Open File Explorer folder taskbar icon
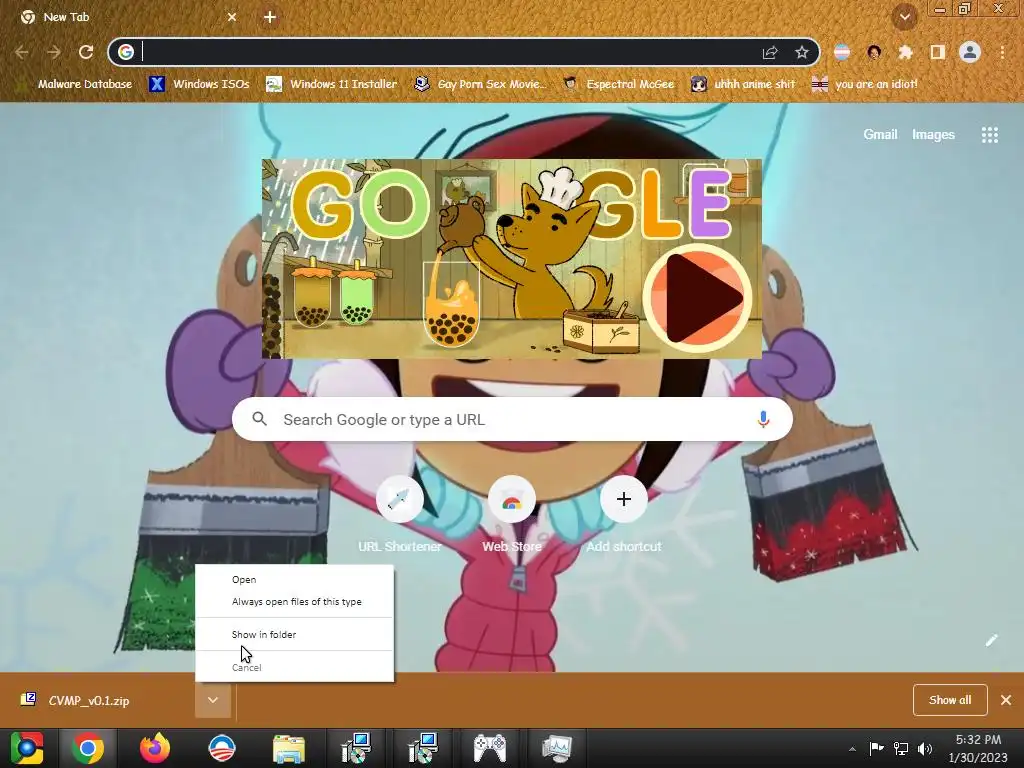1024x768 pixels. click(x=288, y=748)
